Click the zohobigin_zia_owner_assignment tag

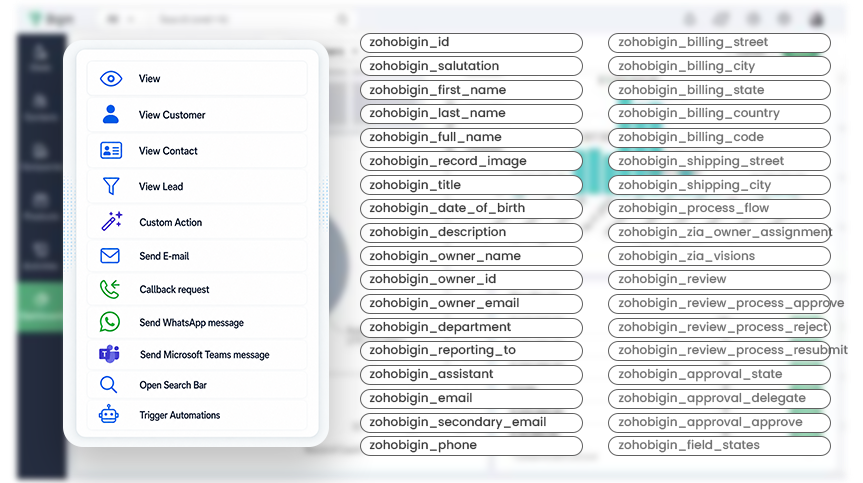pyautogui.click(x=719, y=232)
